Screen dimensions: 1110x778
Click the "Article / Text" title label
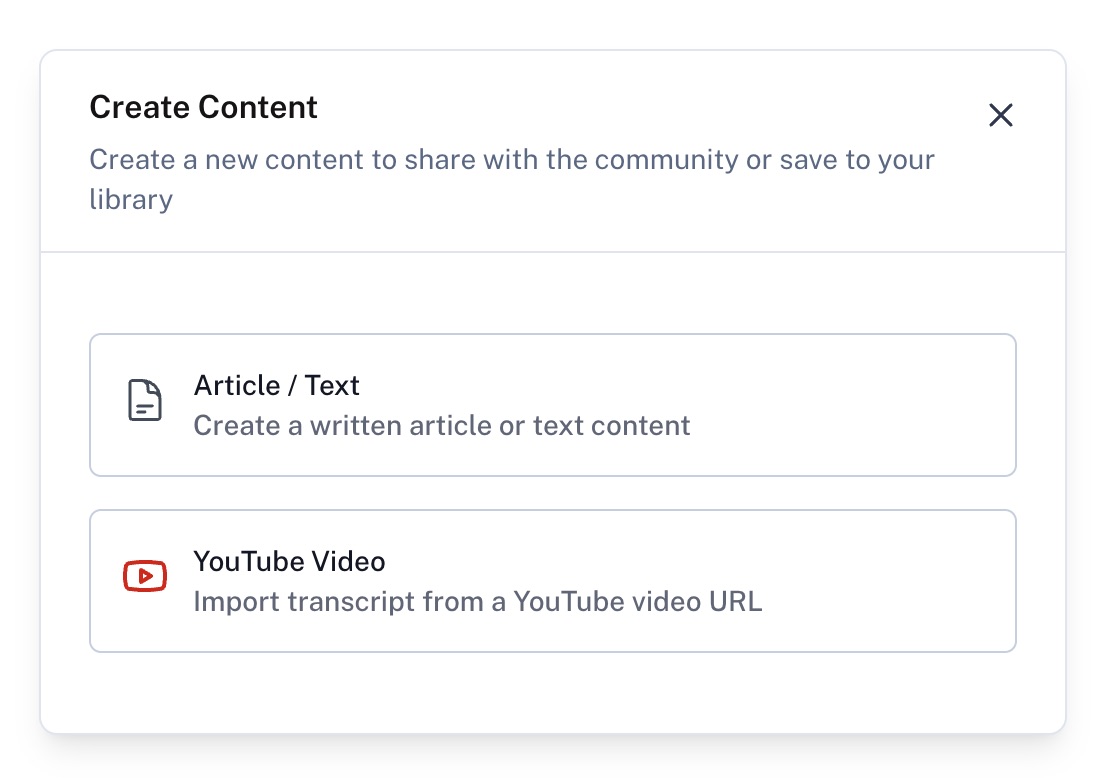276,386
